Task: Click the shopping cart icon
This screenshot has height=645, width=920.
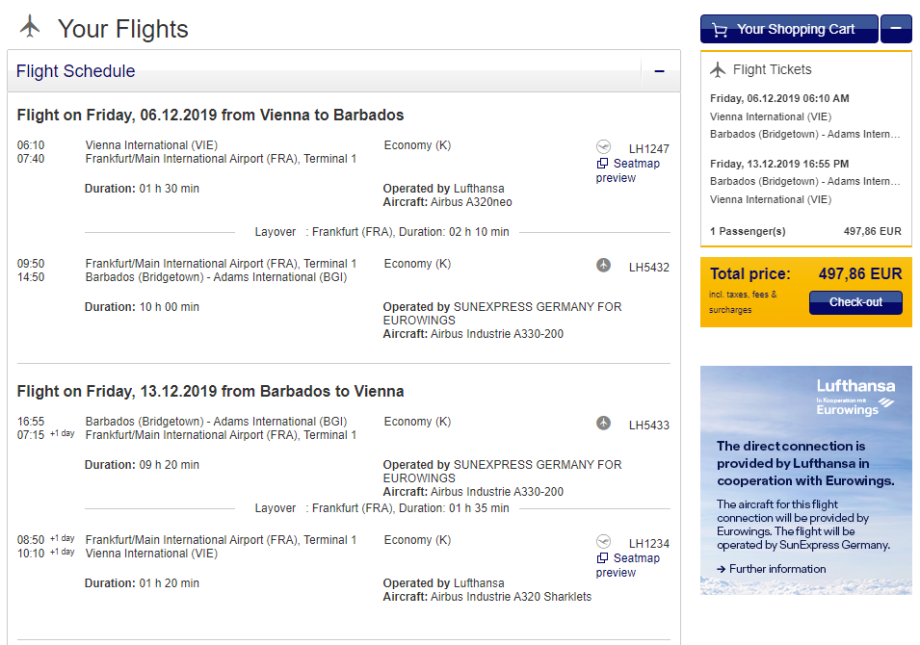Action: [x=720, y=30]
